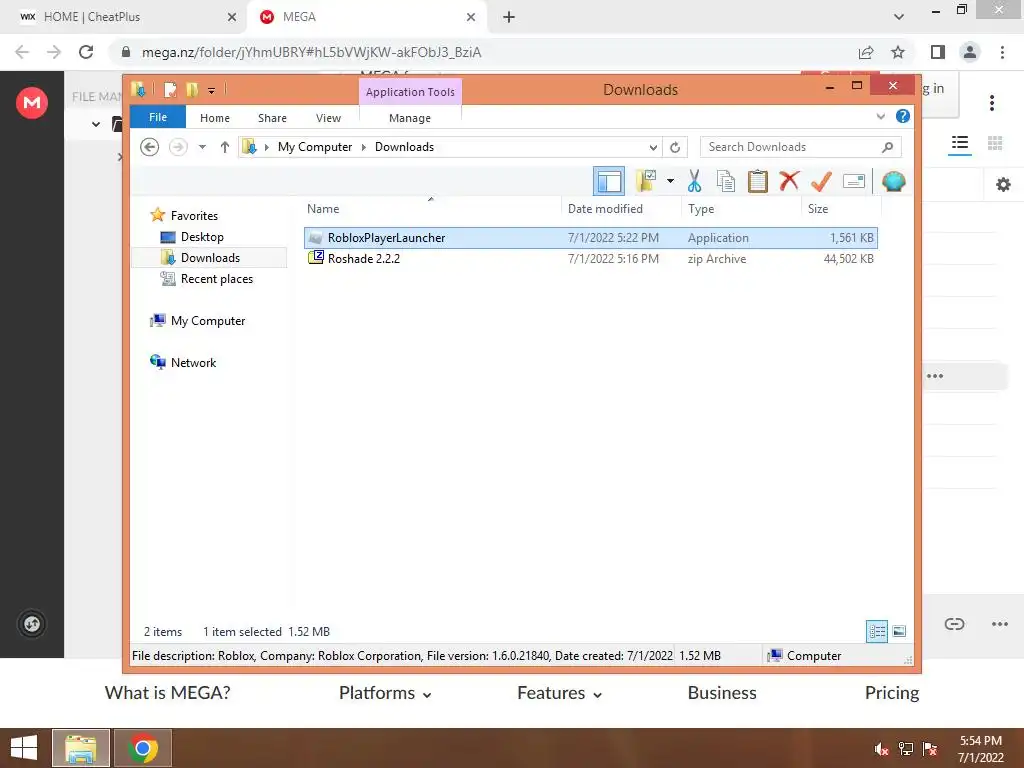1024x768 pixels.
Task: Go forward in Explorer navigation
Action: (178, 147)
